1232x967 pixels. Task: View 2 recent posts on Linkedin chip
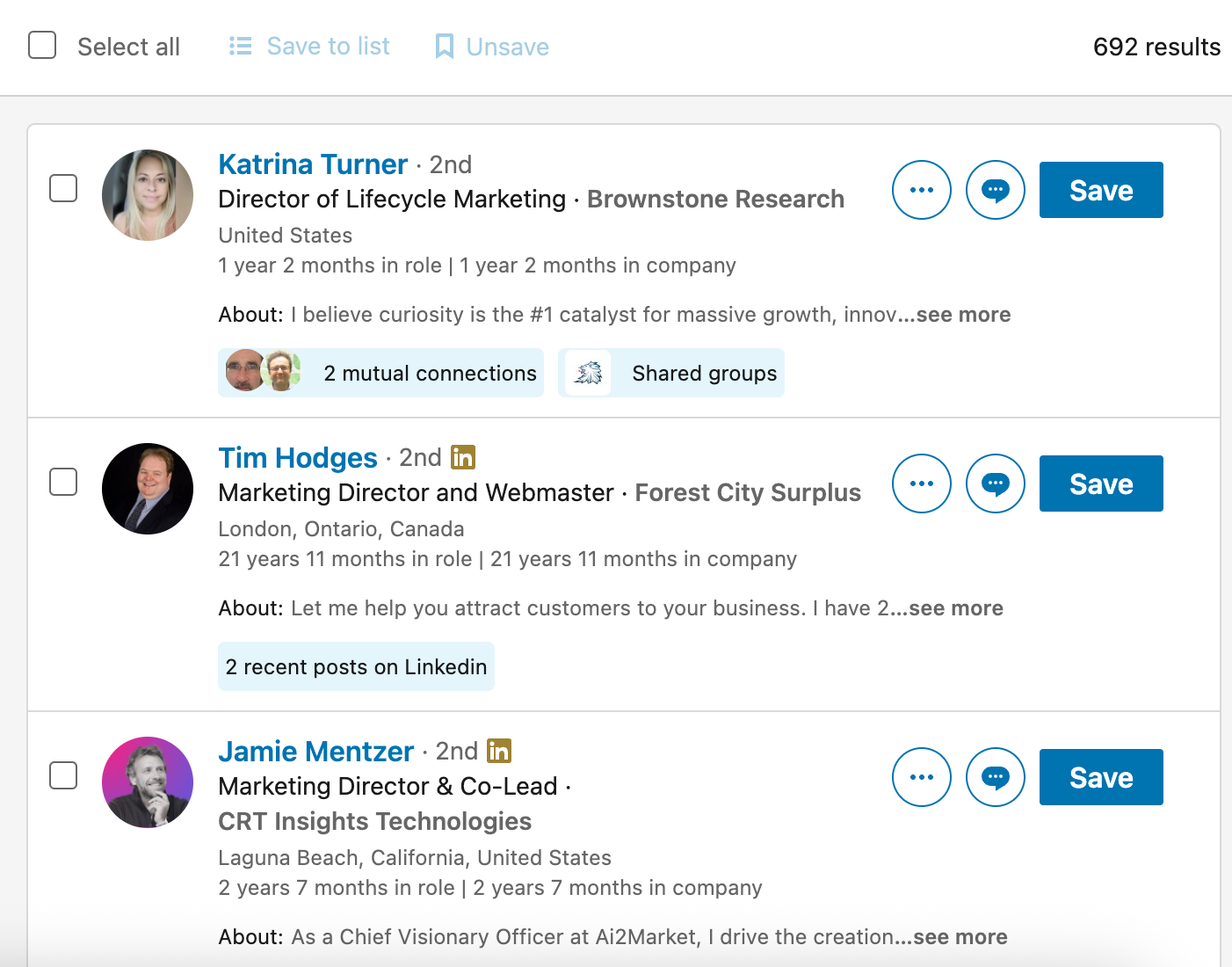coord(356,666)
